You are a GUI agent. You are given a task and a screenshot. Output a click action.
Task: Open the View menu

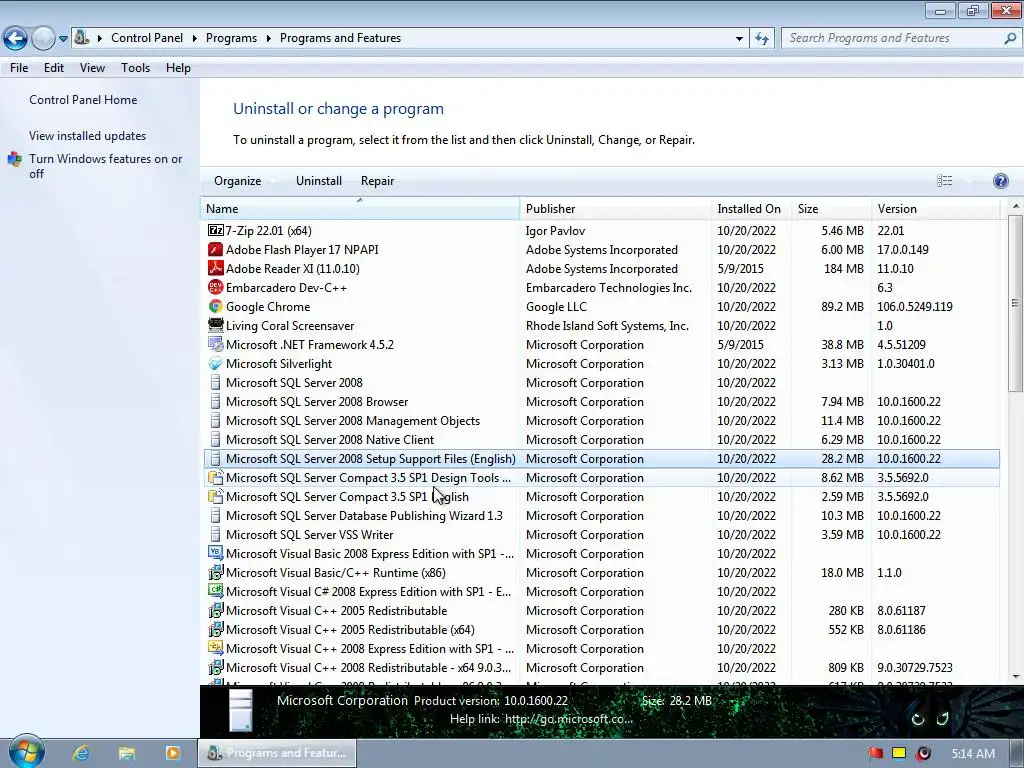pos(92,68)
